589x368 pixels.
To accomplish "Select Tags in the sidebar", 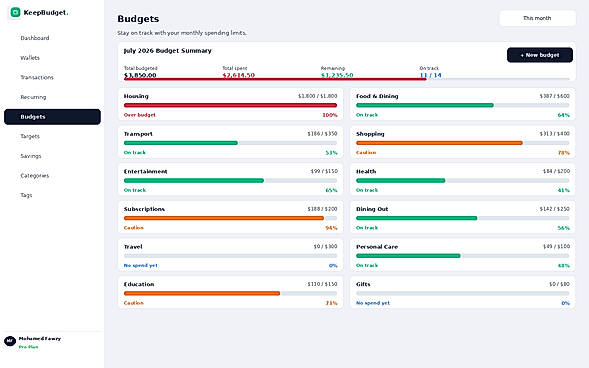I will coord(26,195).
